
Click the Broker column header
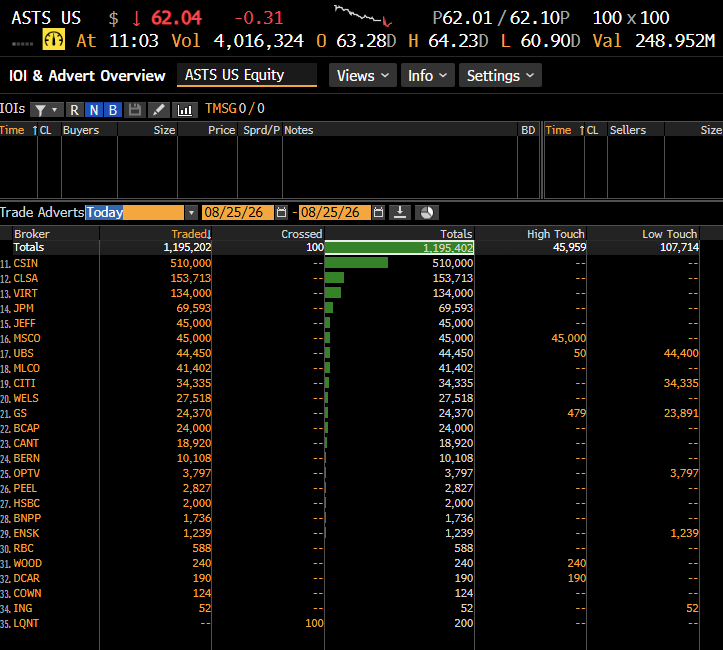(32, 234)
